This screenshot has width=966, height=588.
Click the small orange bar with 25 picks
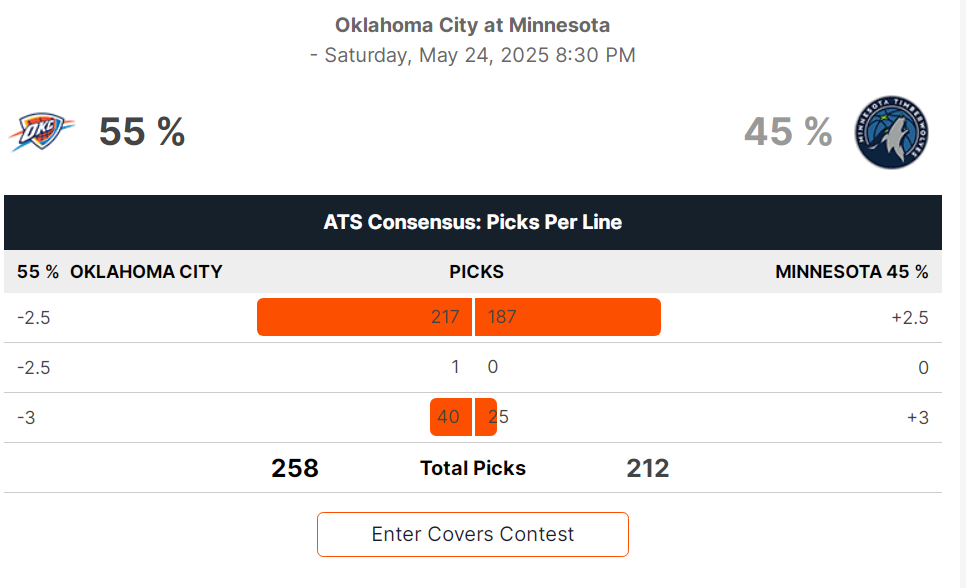[x=486, y=417]
